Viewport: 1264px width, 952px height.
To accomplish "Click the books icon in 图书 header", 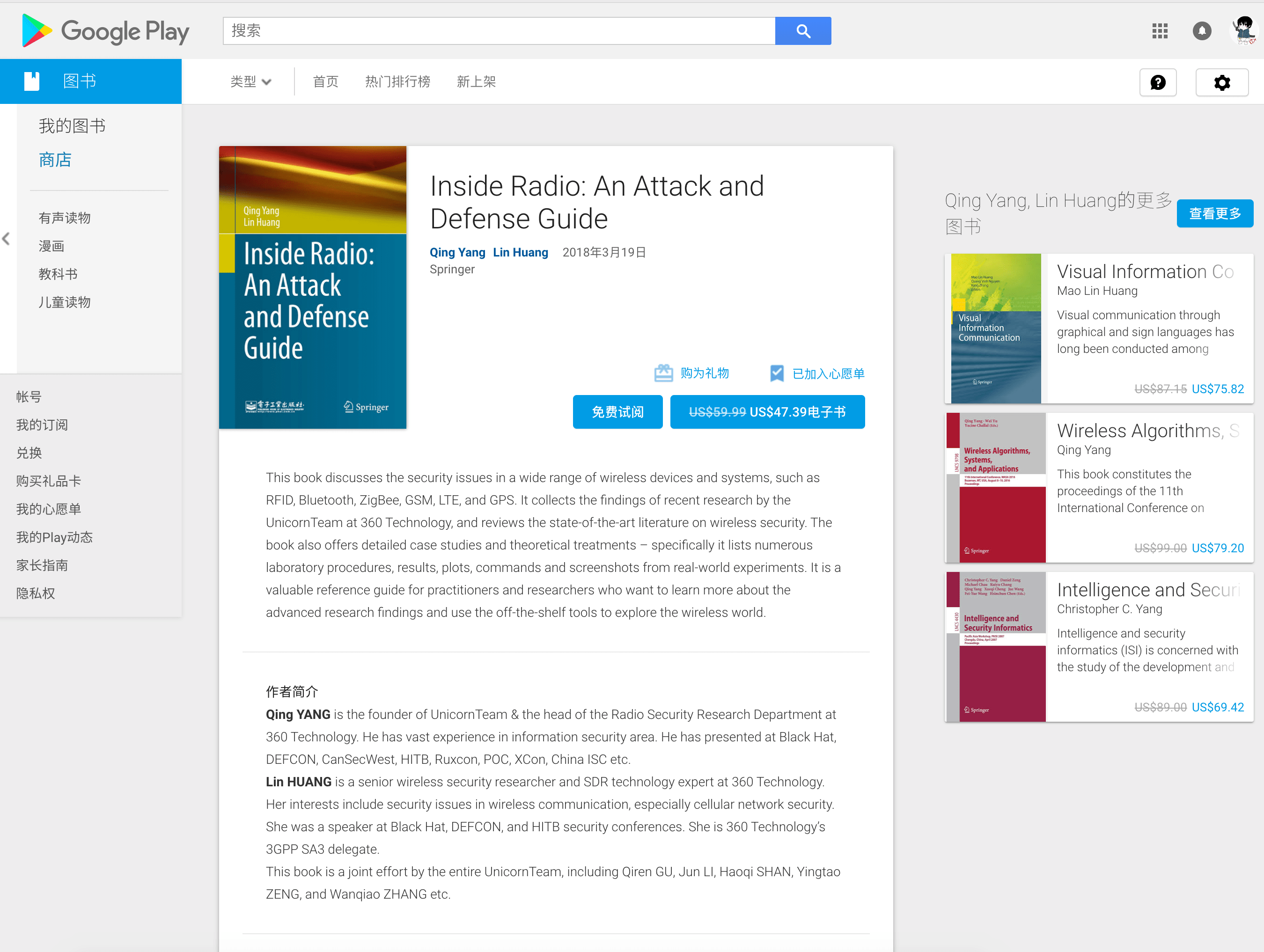I will click(32, 81).
